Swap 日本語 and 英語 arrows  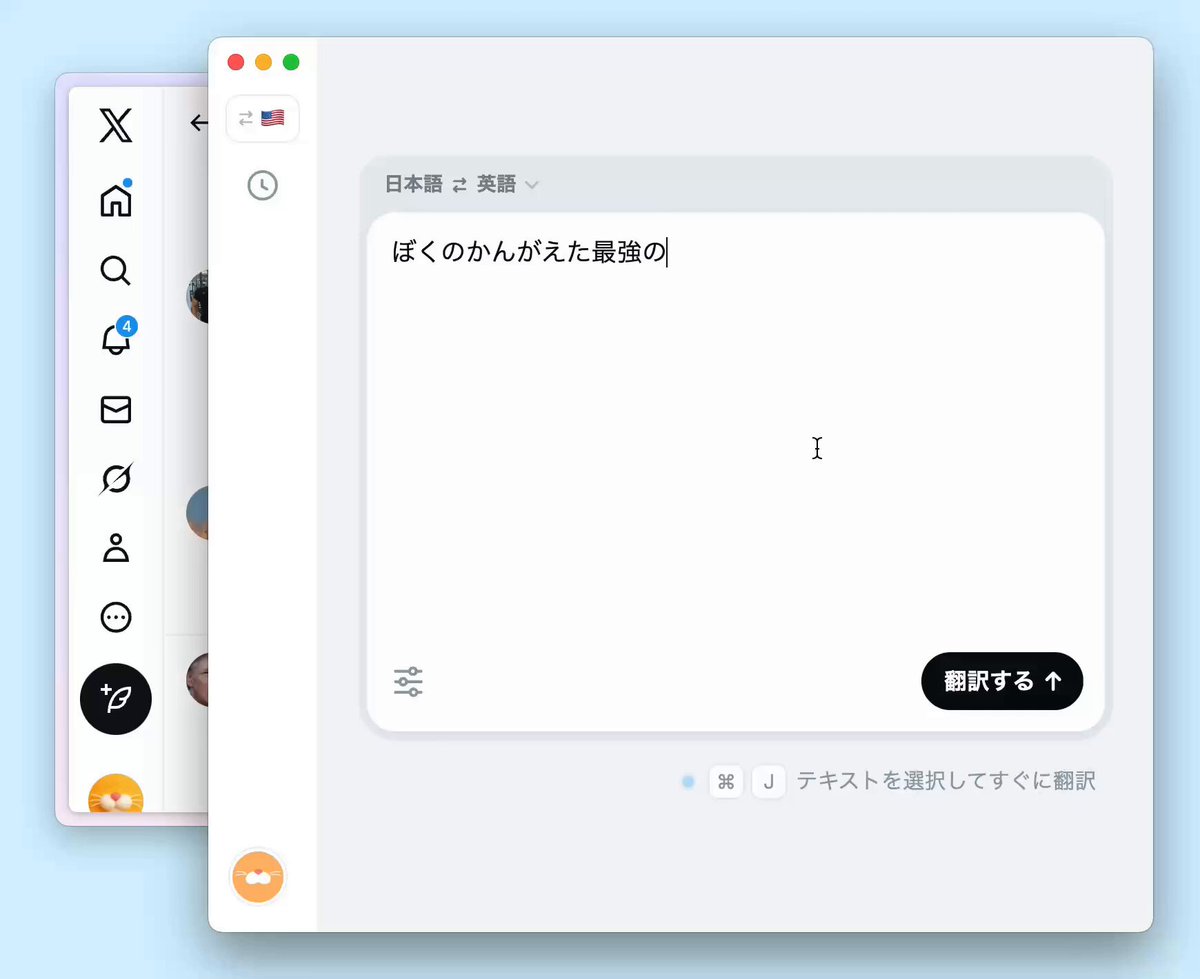click(x=460, y=185)
